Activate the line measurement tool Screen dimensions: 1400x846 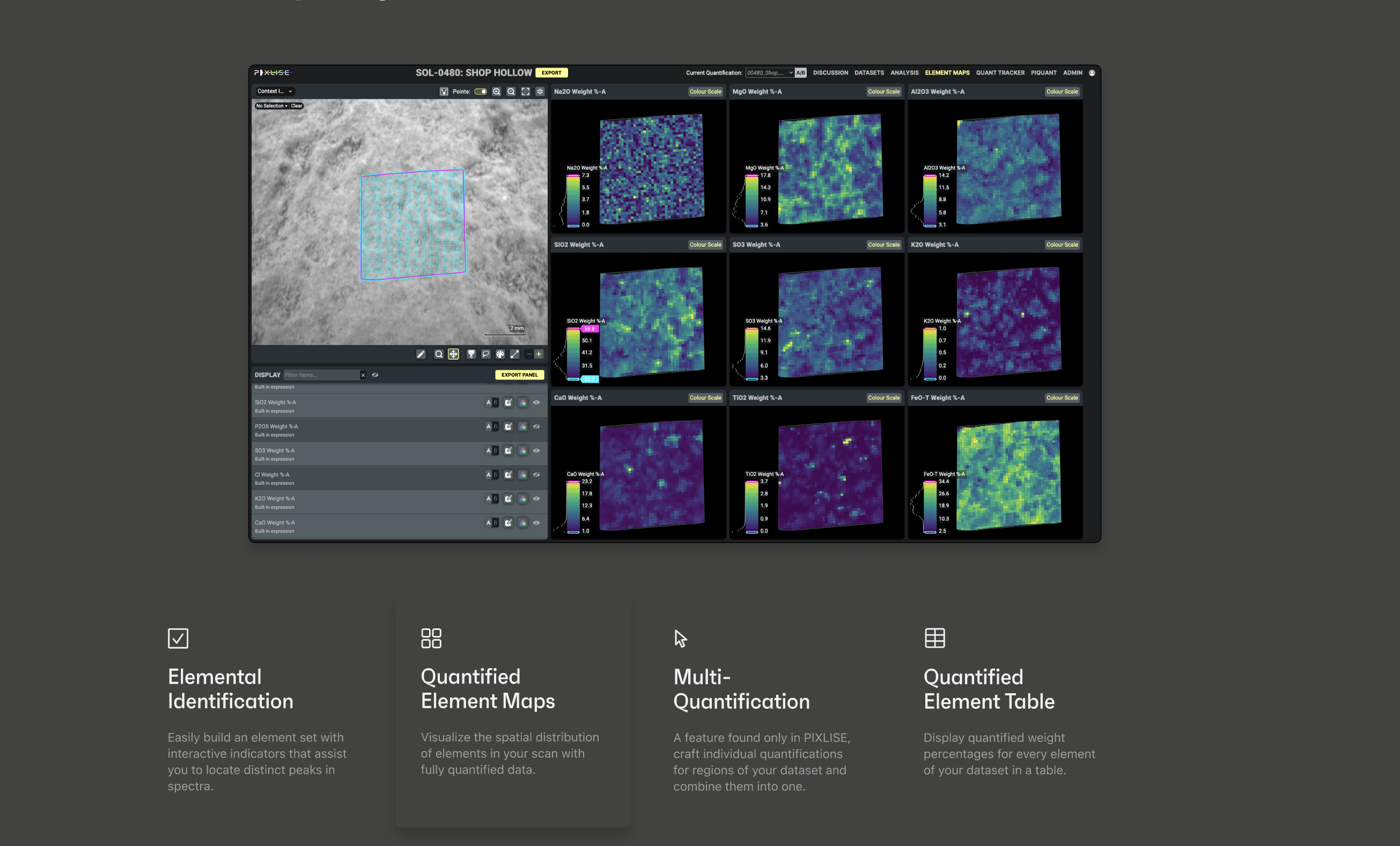pos(515,354)
